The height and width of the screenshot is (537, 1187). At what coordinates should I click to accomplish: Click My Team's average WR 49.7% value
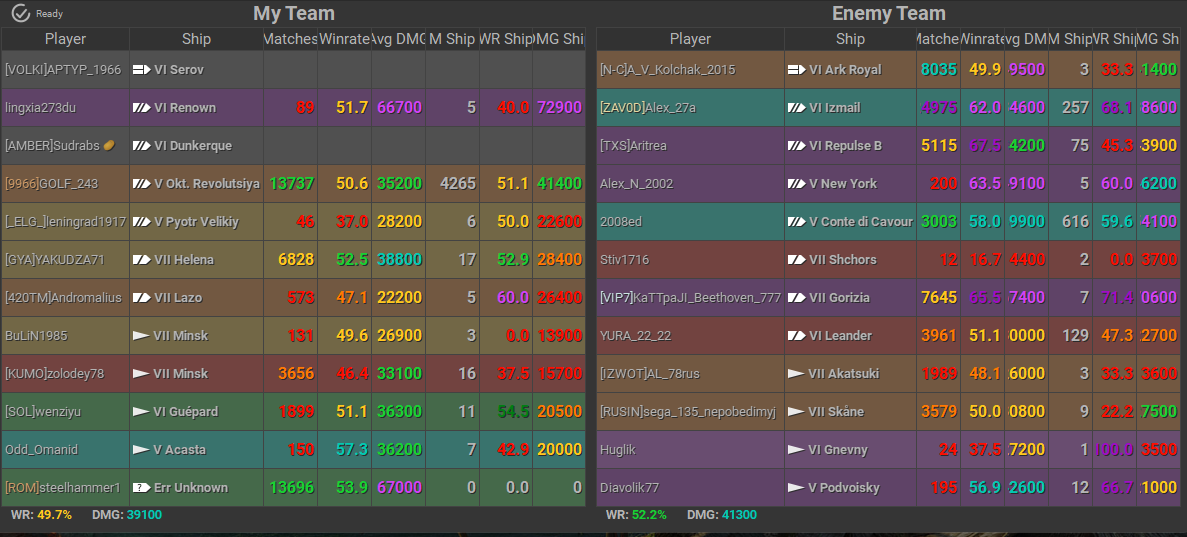click(55, 515)
